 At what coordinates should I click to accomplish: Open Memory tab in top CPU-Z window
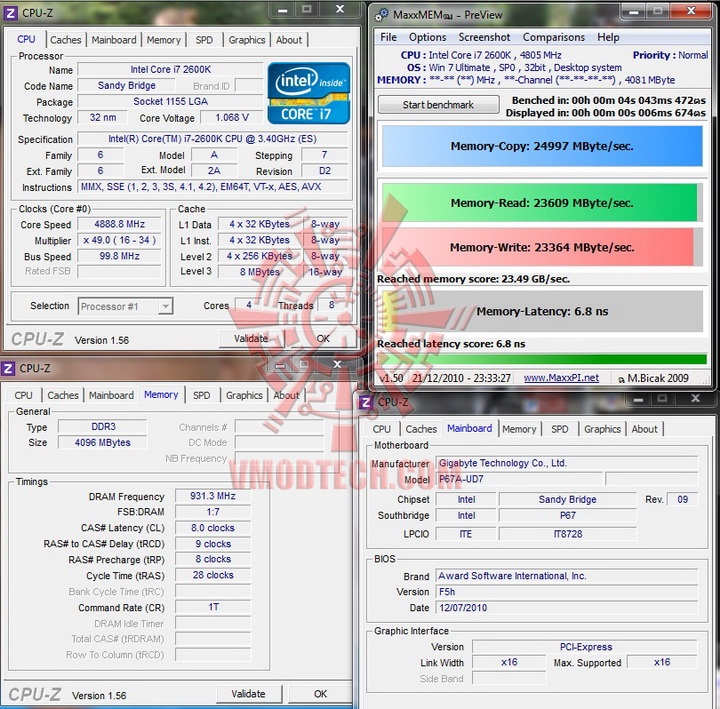click(x=163, y=40)
